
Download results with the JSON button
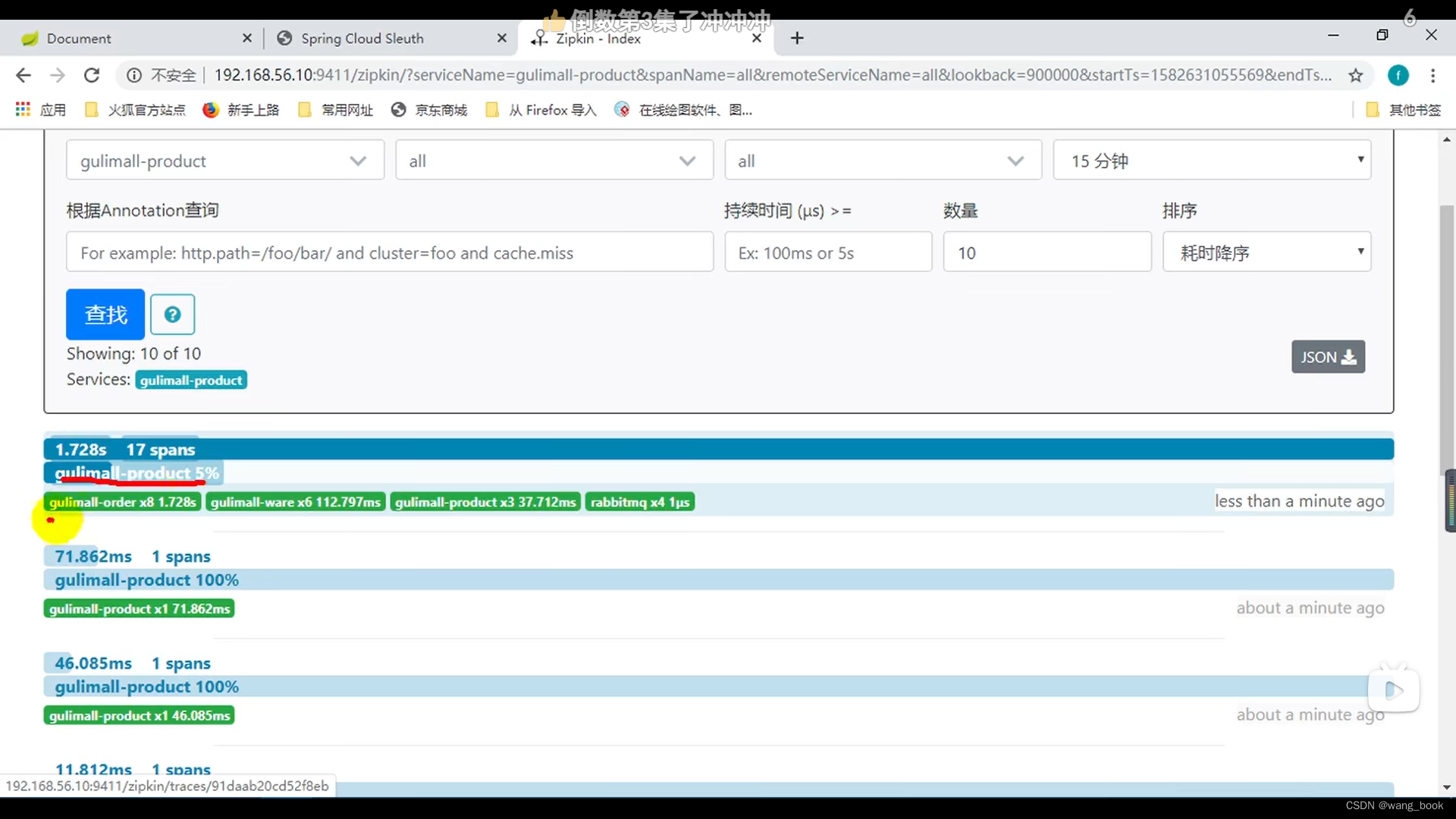tap(1329, 356)
